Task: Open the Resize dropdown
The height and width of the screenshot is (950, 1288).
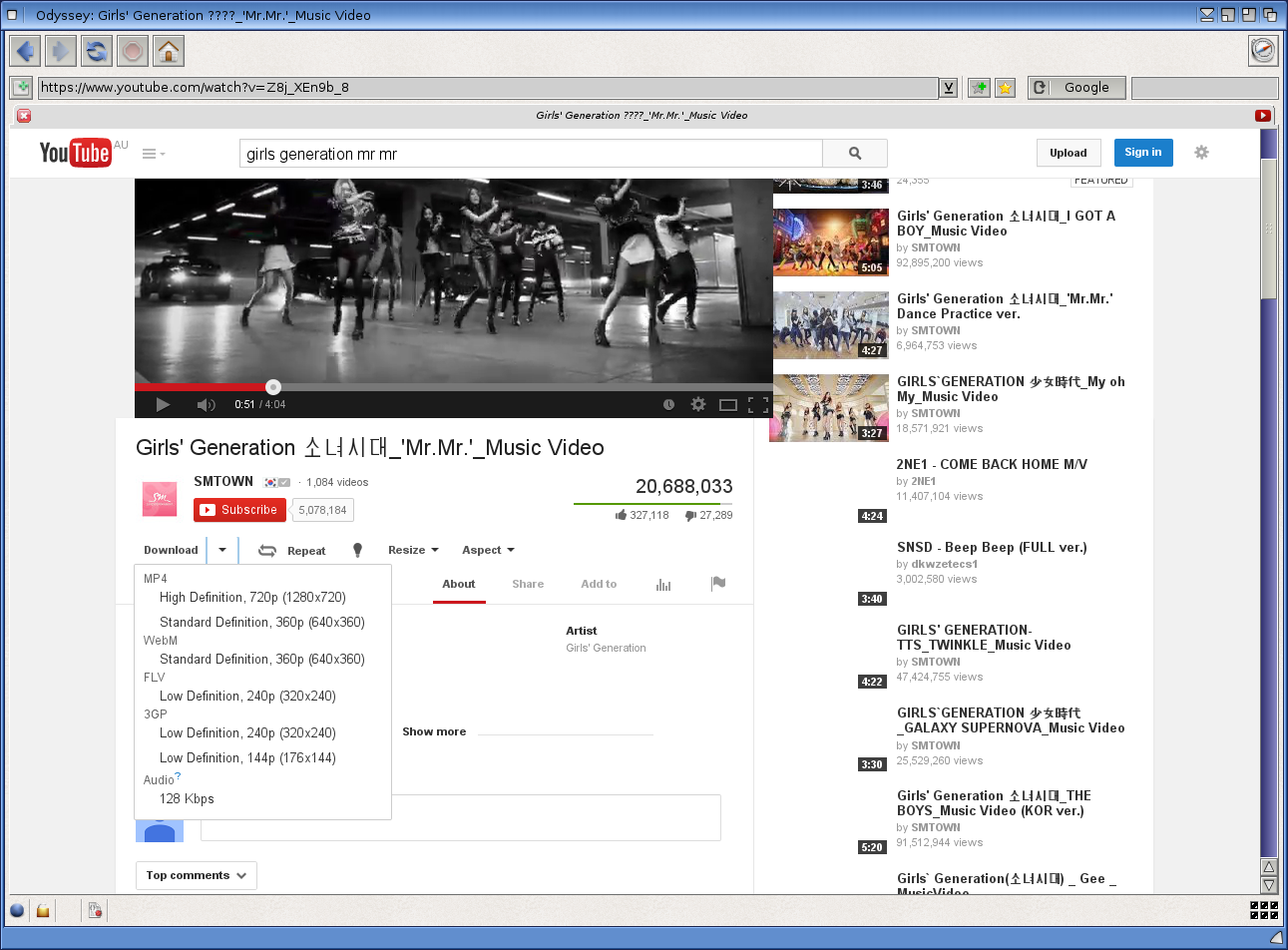Action: point(413,550)
